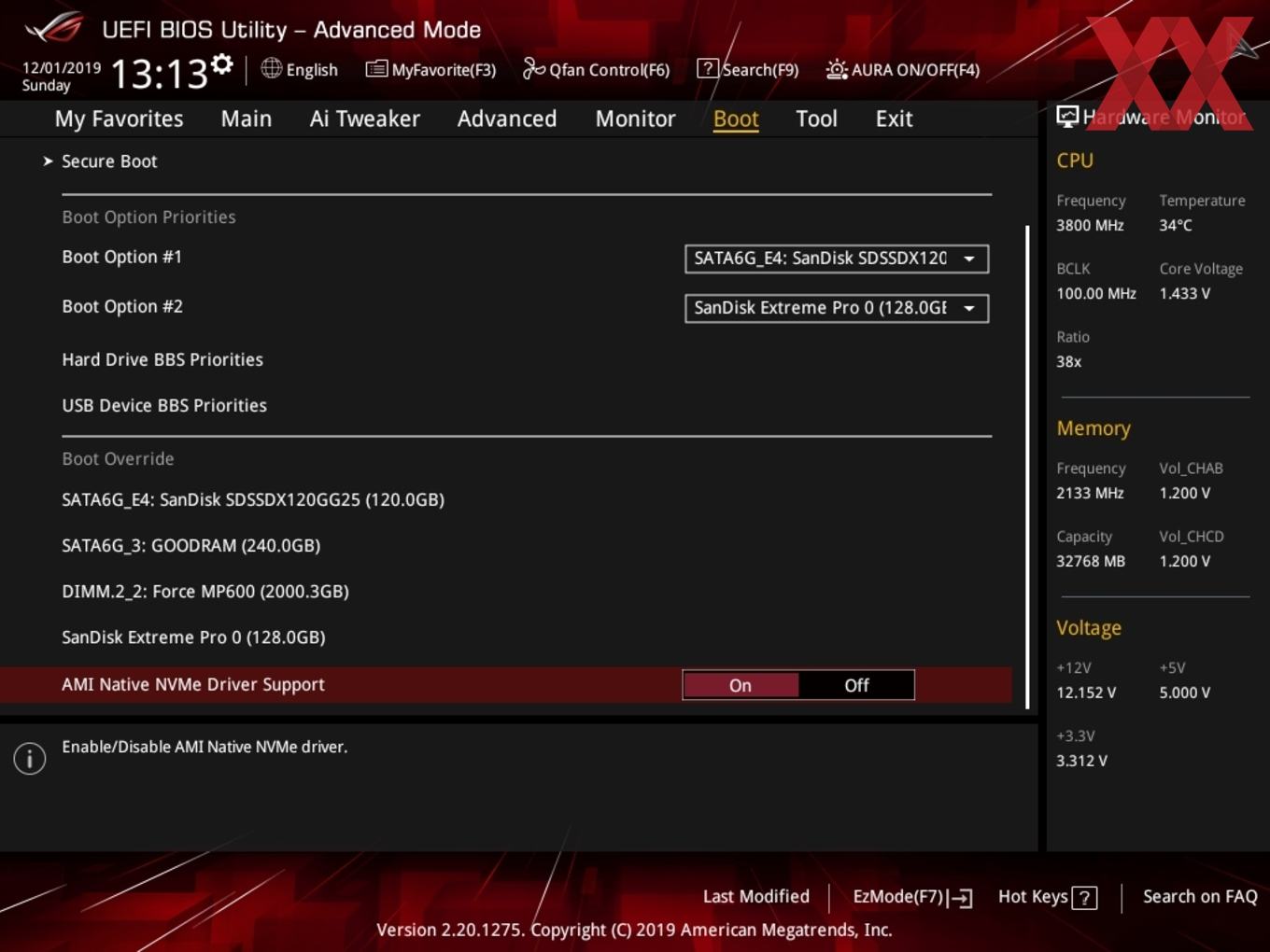
Task: Open the Ai Tweaker tab
Action: click(x=364, y=119)
